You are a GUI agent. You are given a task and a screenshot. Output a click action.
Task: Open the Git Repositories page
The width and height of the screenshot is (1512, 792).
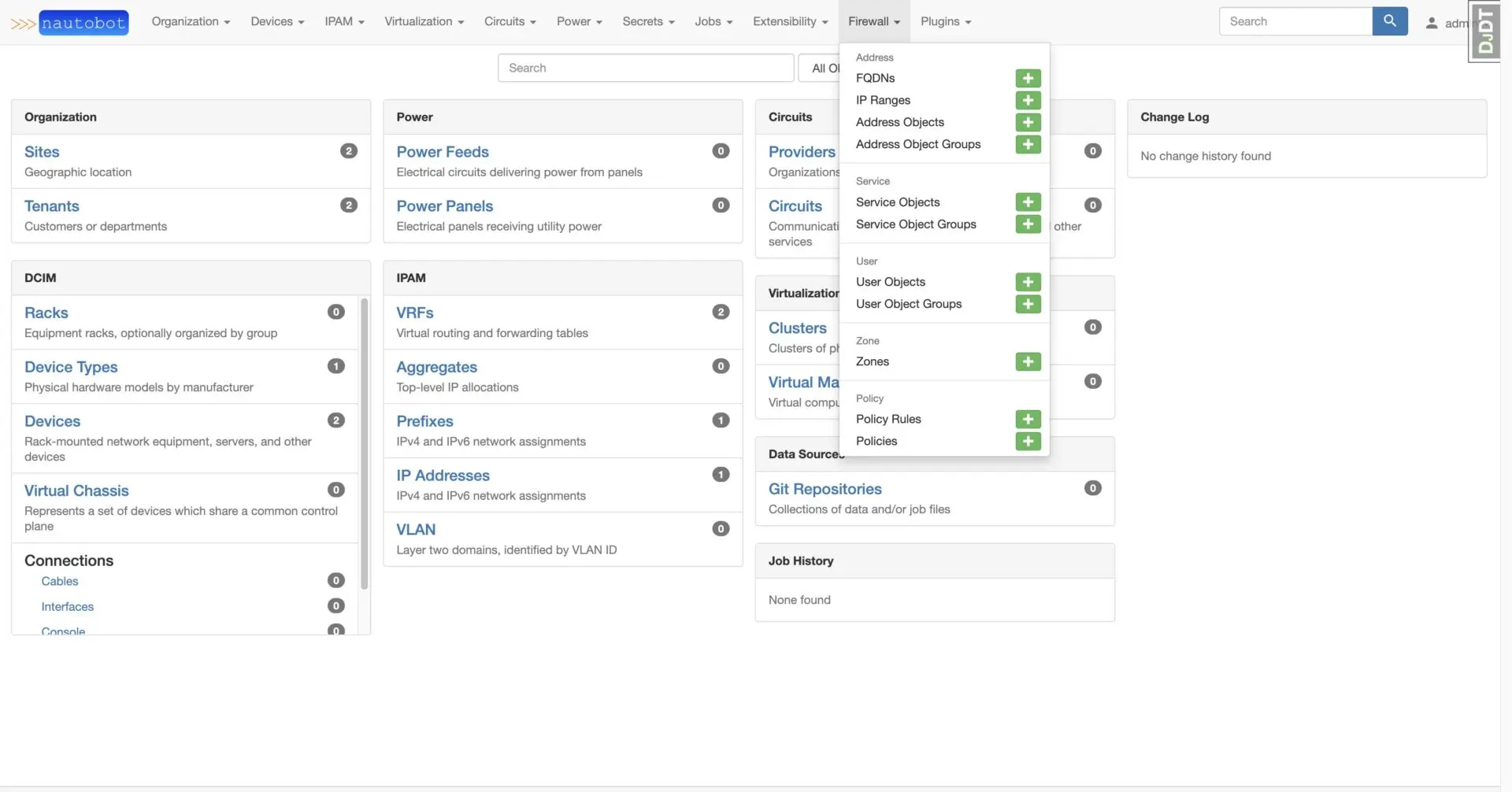[825, 488]
